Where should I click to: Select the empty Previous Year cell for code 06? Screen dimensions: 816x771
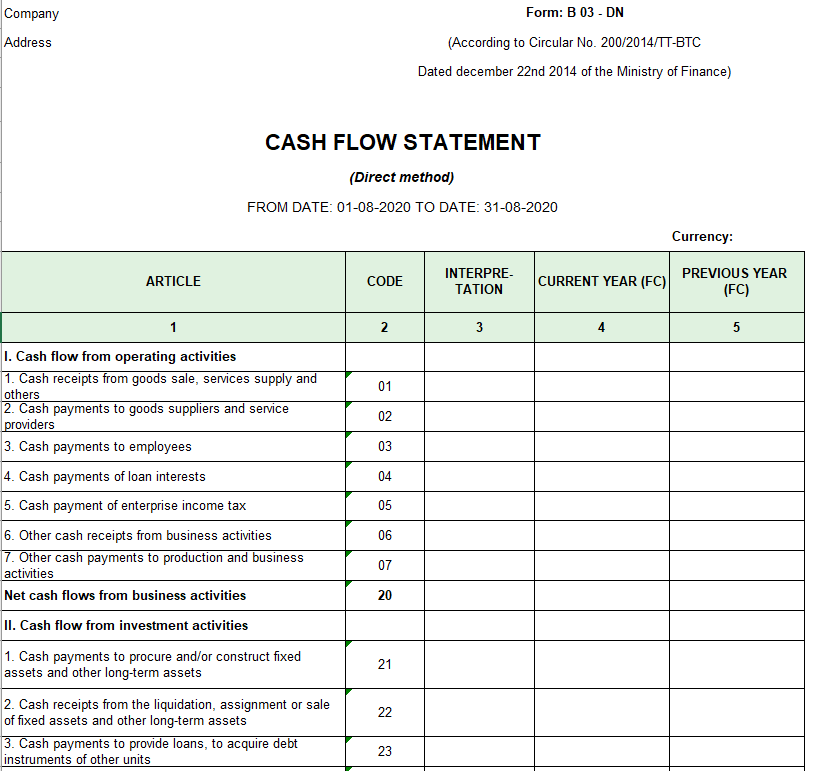pyautogui.click(x=736, y=536)
